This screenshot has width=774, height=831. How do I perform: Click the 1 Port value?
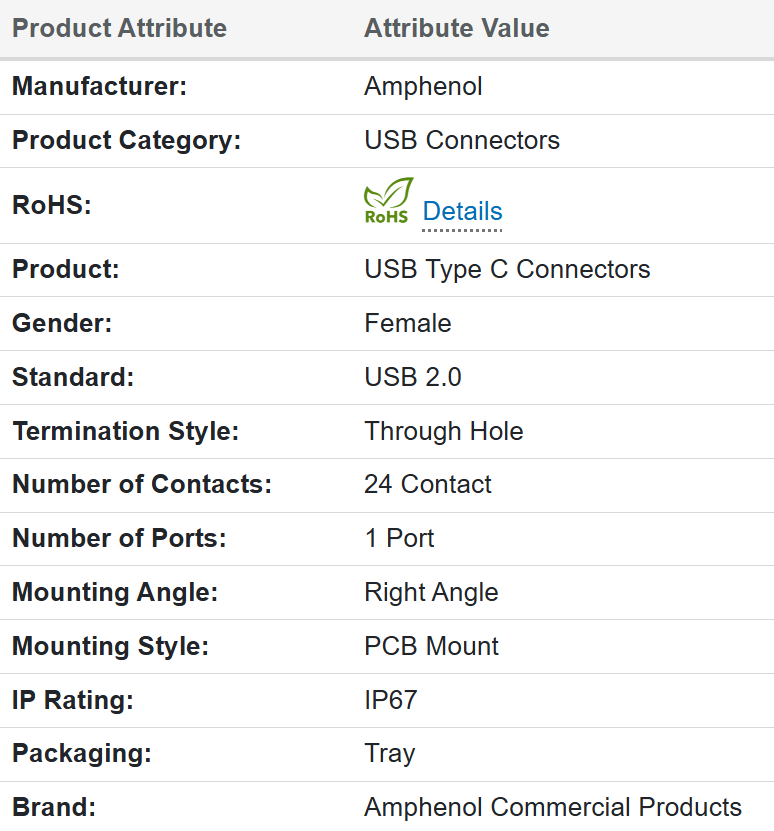399,539
